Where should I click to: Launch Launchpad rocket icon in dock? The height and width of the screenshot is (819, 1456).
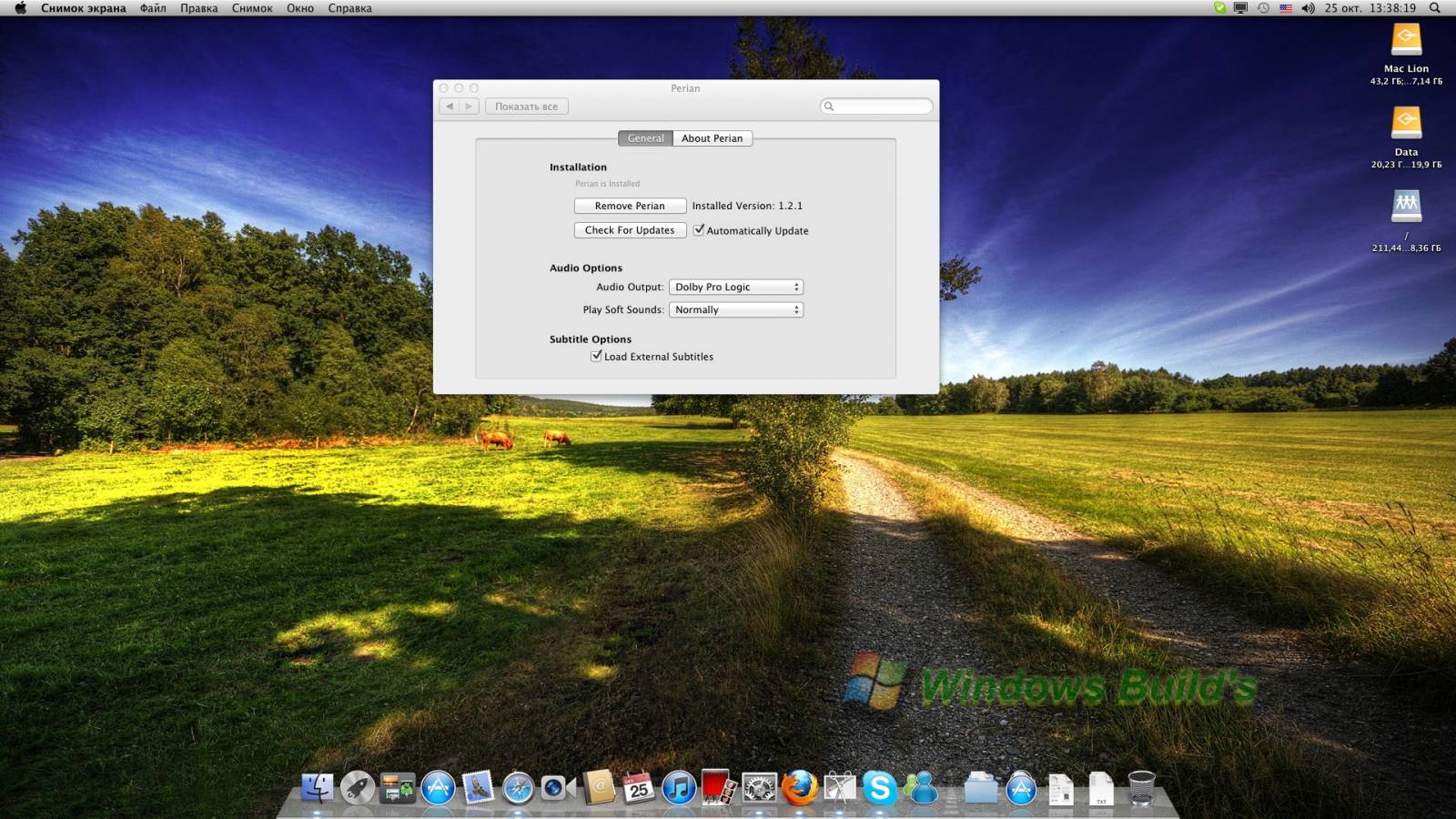pos(358,788)
